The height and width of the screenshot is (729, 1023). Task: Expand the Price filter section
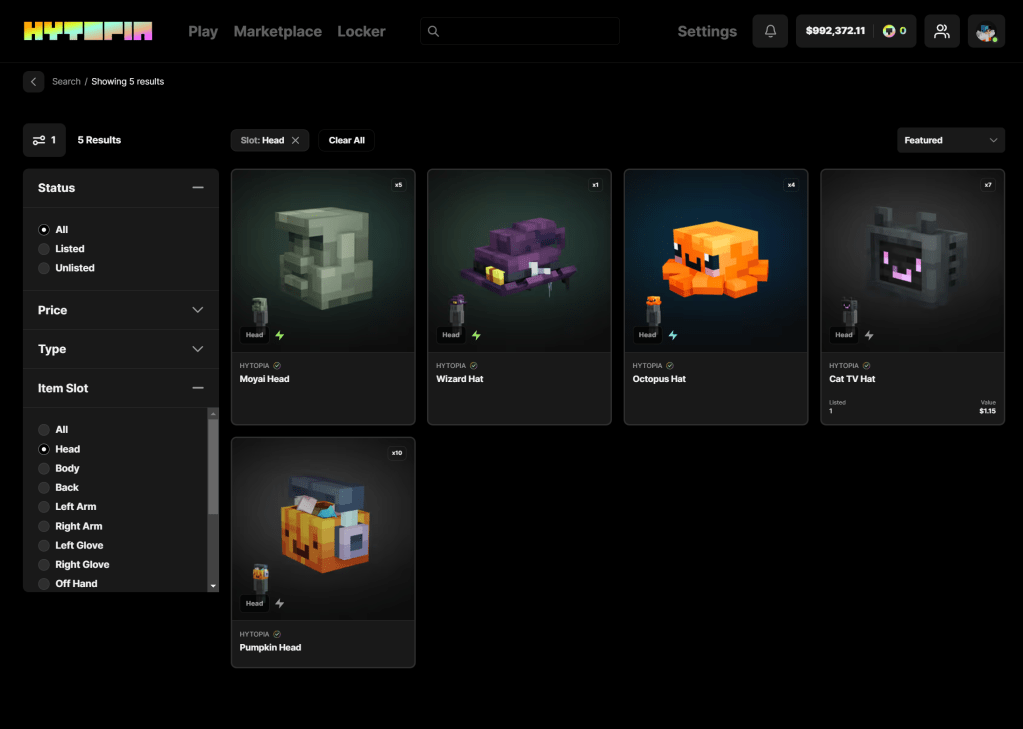click(x=120, y=310)
